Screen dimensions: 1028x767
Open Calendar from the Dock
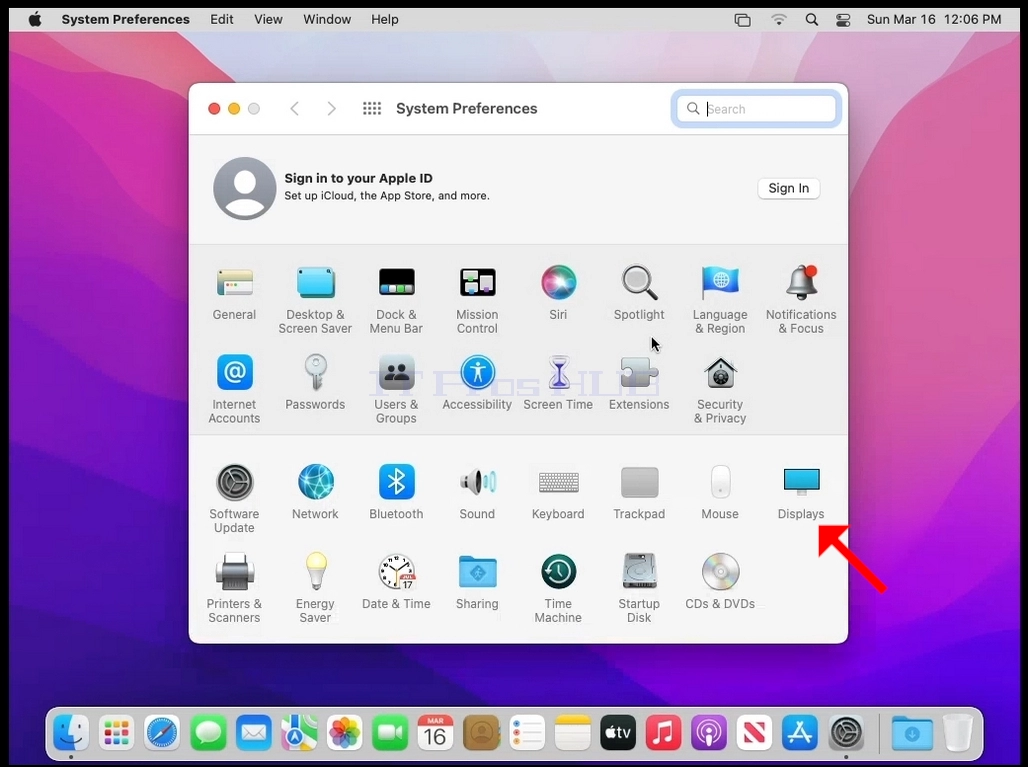pyautogui.click(x=436, y=732)
